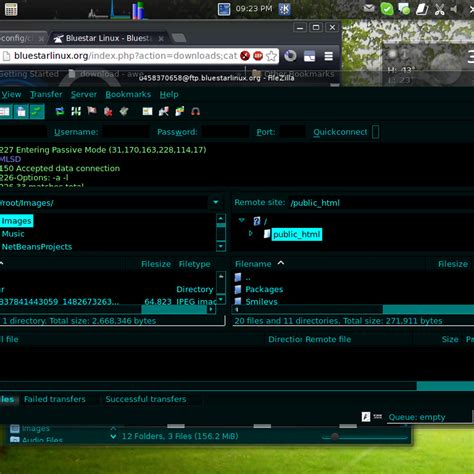
Task: Bookmark this page with the star
Action: tap(272, 56)
